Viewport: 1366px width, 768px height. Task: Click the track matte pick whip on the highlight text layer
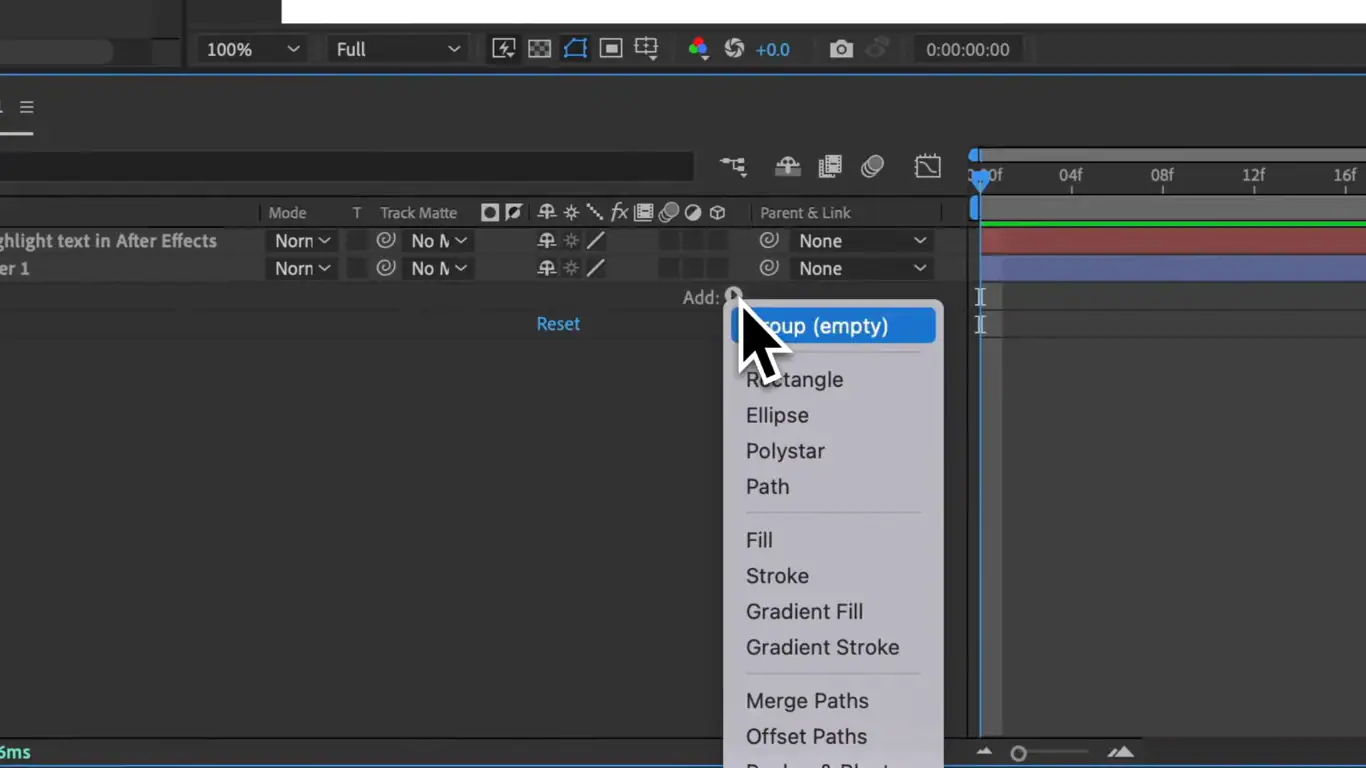(386, 240)
